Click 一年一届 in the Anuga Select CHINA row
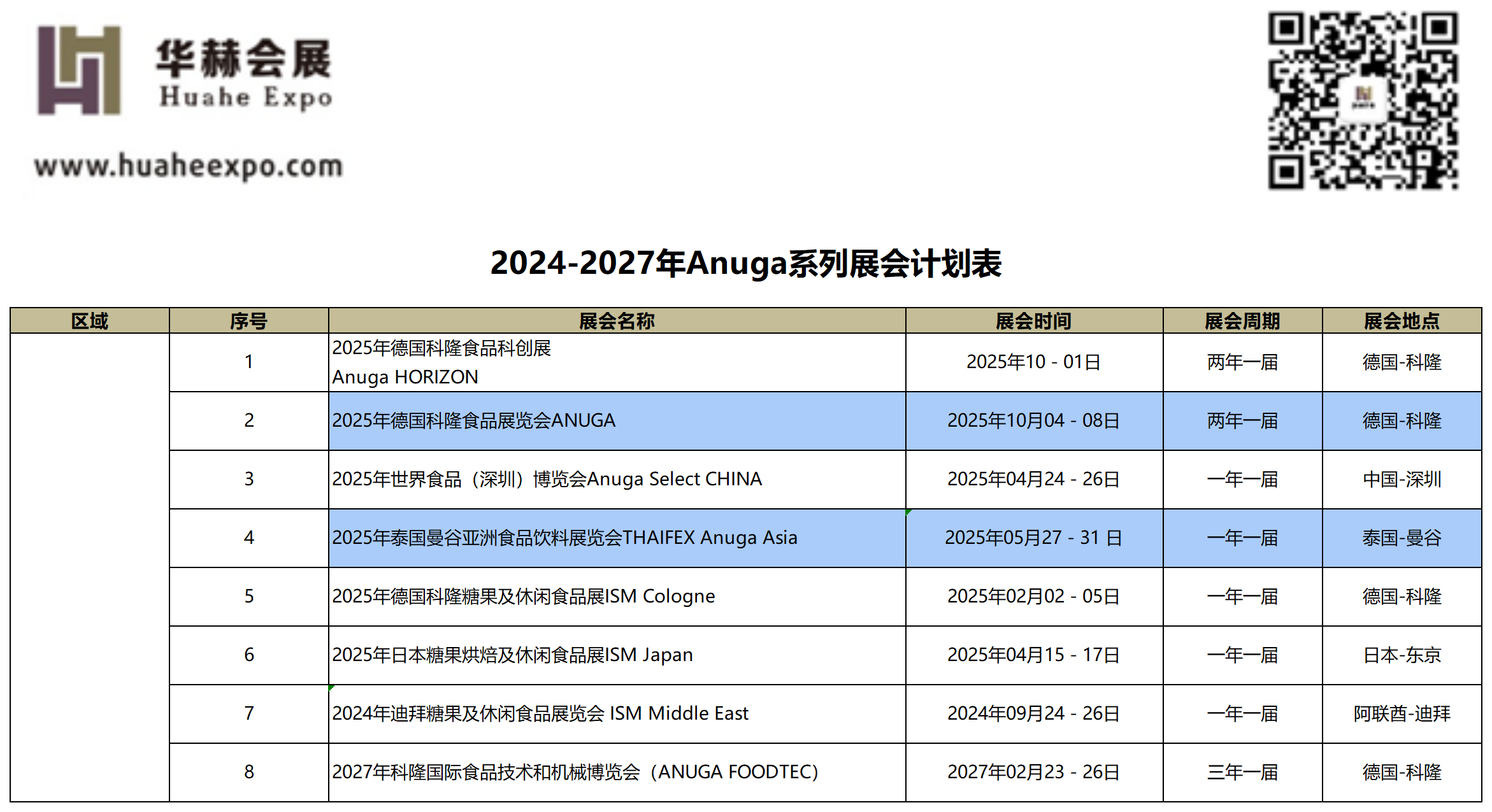 [1243, 480]
